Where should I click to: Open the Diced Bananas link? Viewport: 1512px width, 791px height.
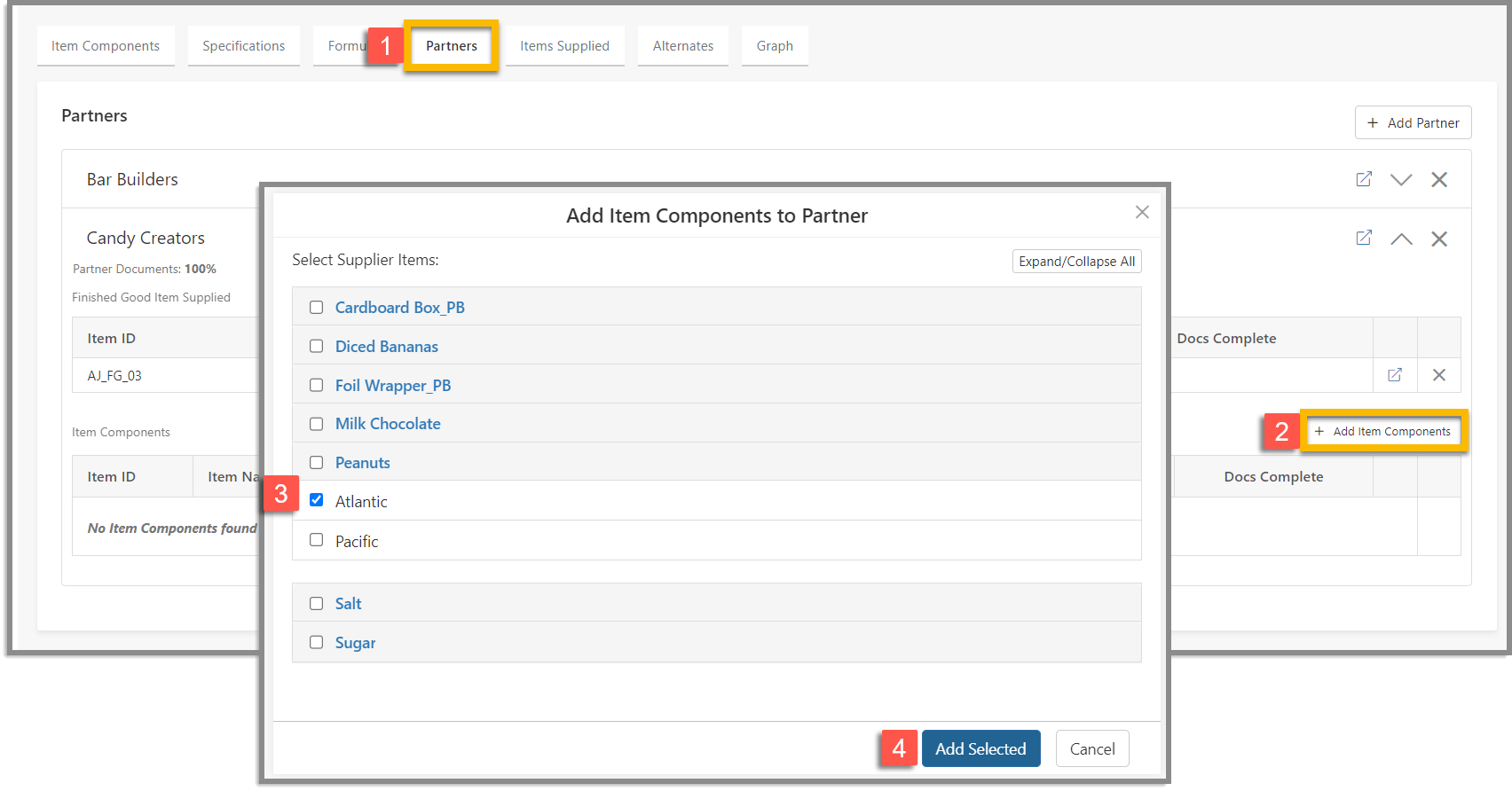click(386, 347)
